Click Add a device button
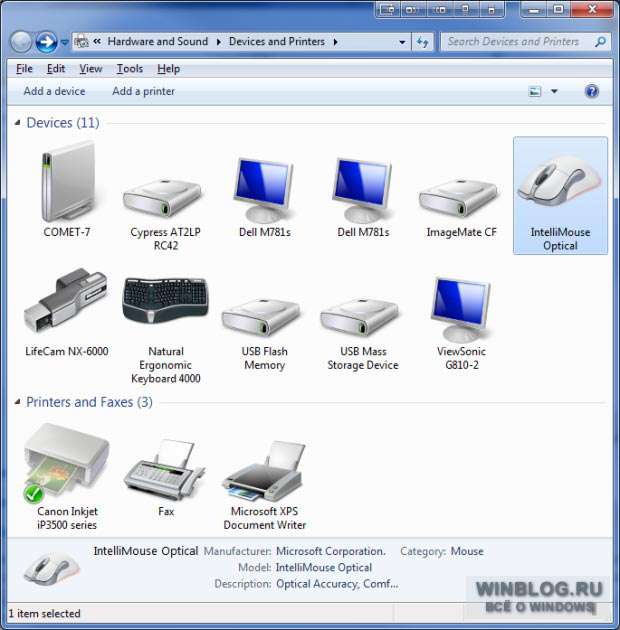Screen dimensions: 620x630 (54, 92)
